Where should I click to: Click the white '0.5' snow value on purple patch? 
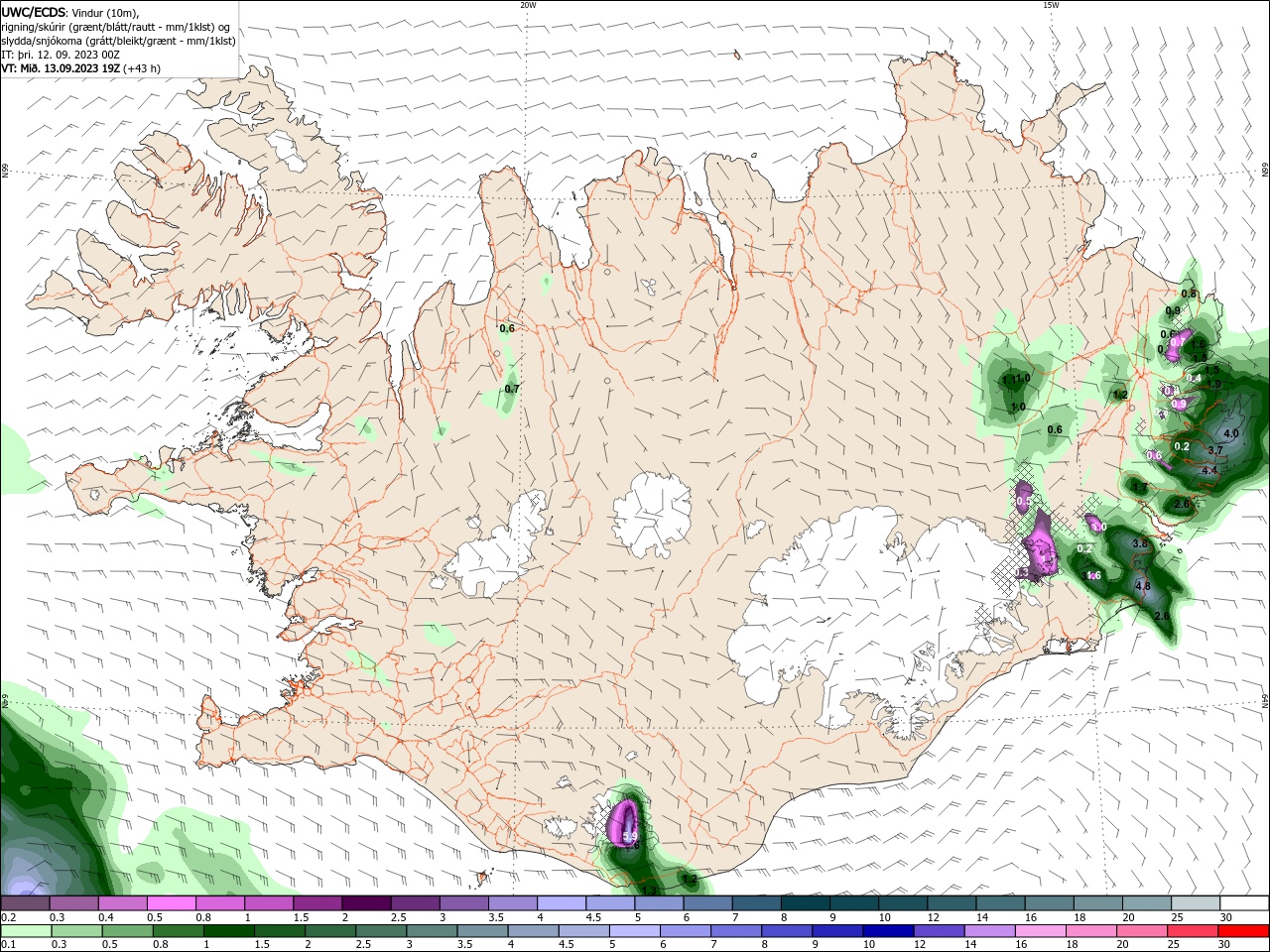[x=1022, y=502]
